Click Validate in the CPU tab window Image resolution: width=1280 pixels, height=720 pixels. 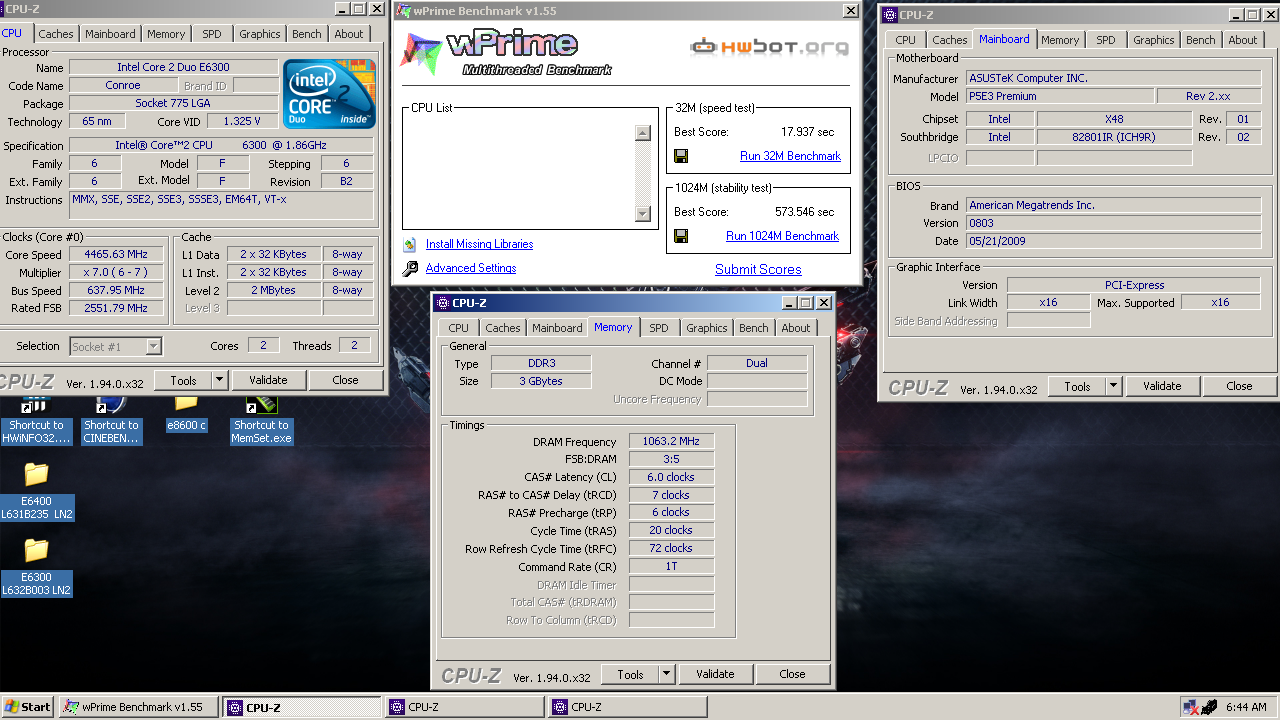click(x=268, y=380)
